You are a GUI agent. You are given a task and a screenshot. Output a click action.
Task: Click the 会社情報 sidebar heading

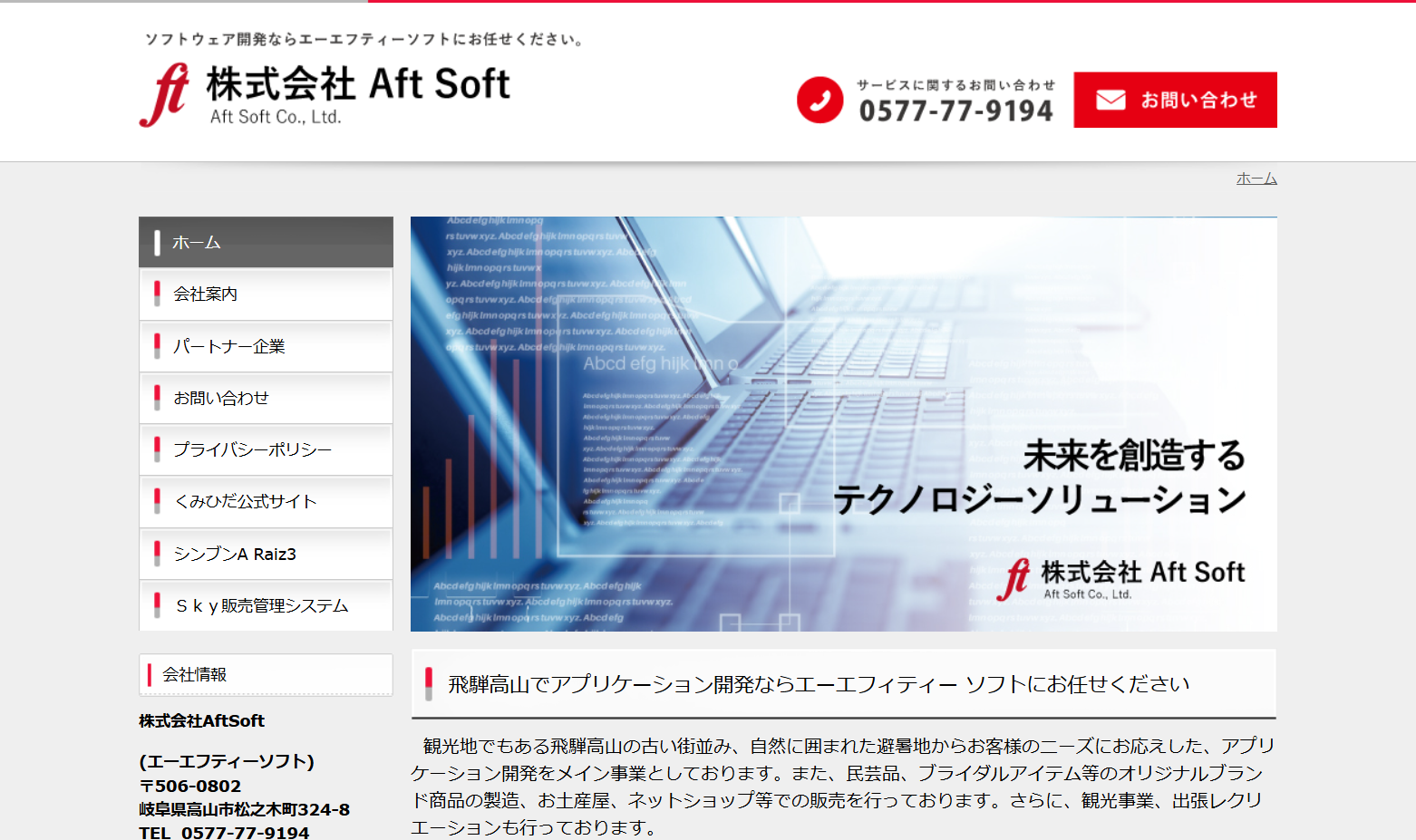pyautogui.click(x=266, y=674)
